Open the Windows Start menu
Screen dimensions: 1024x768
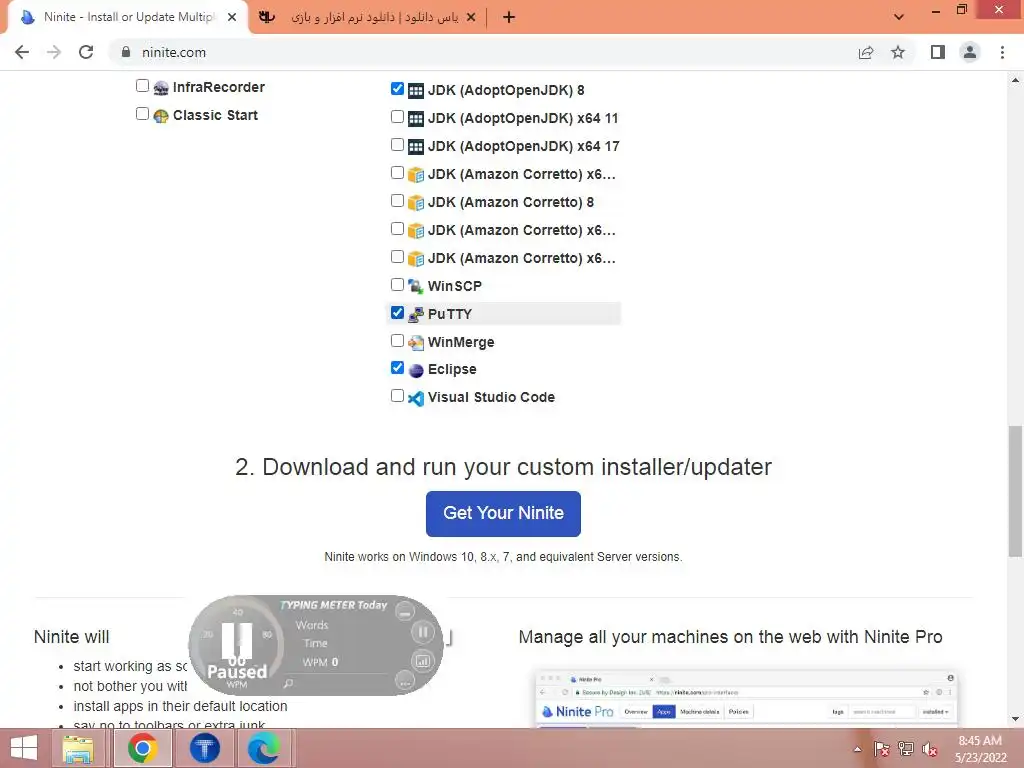[24, 748]
